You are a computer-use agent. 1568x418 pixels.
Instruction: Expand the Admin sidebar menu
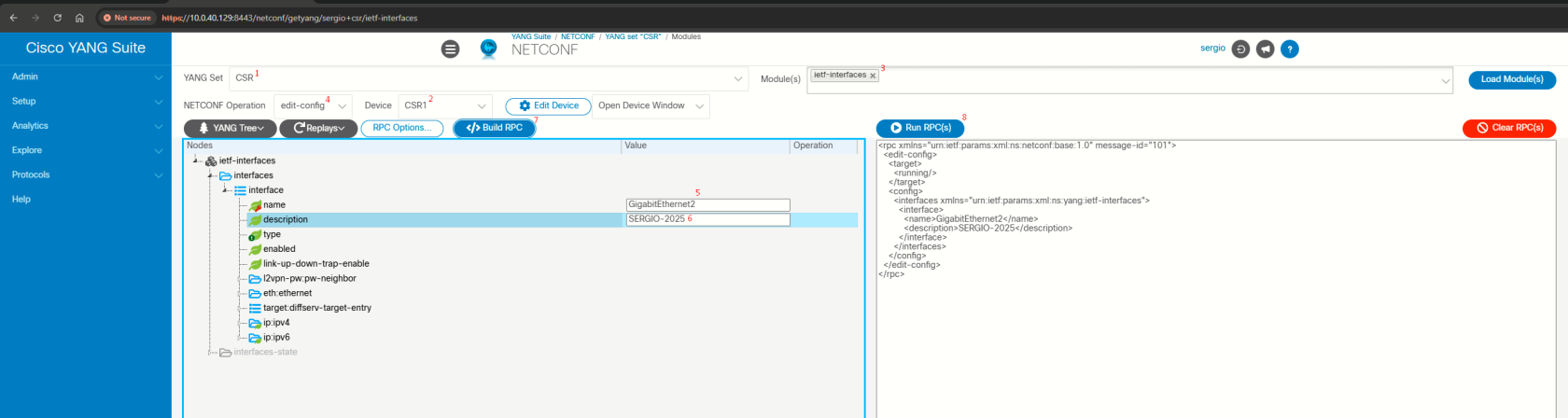pos(86,77)
